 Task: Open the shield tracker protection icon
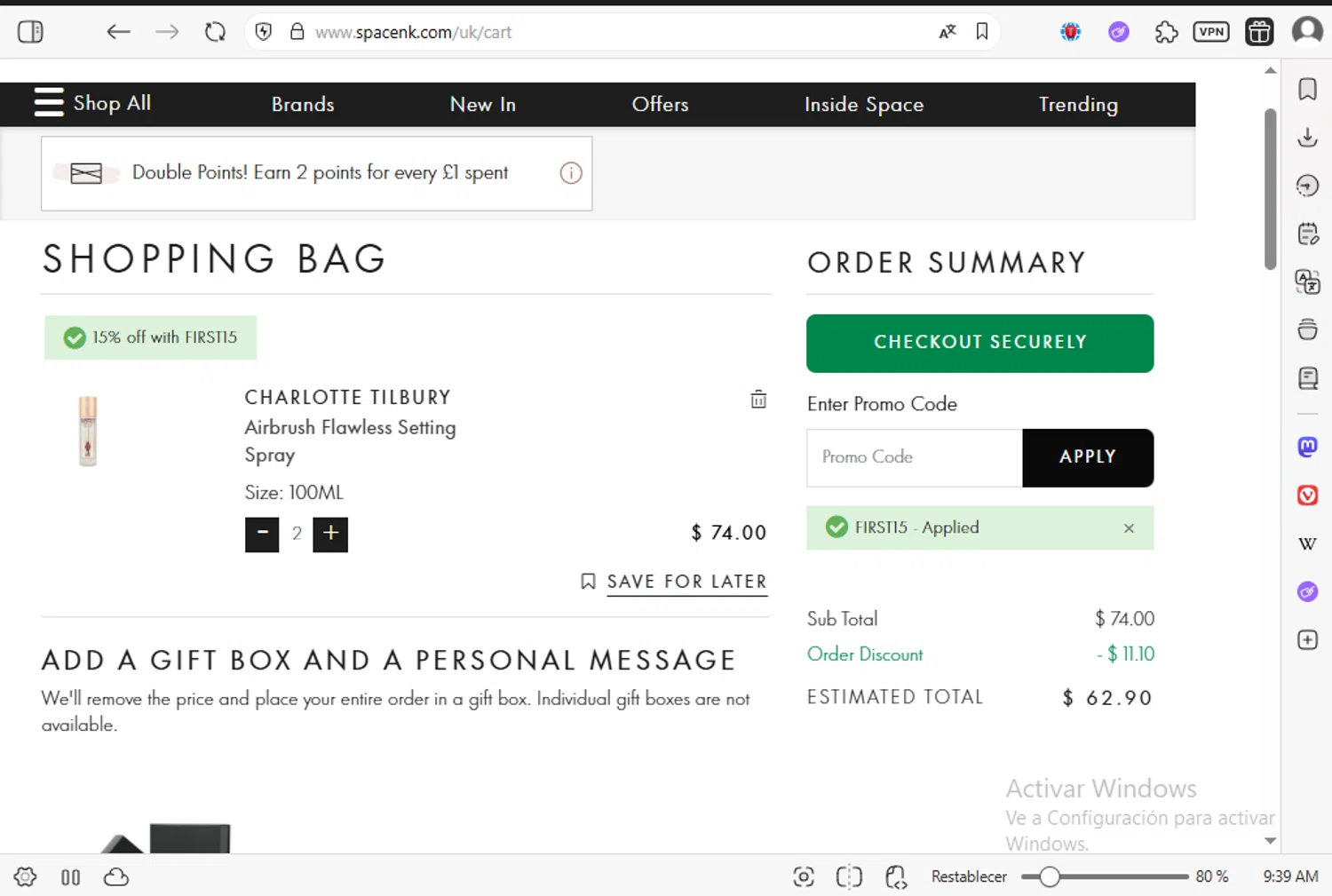point(264,32)
